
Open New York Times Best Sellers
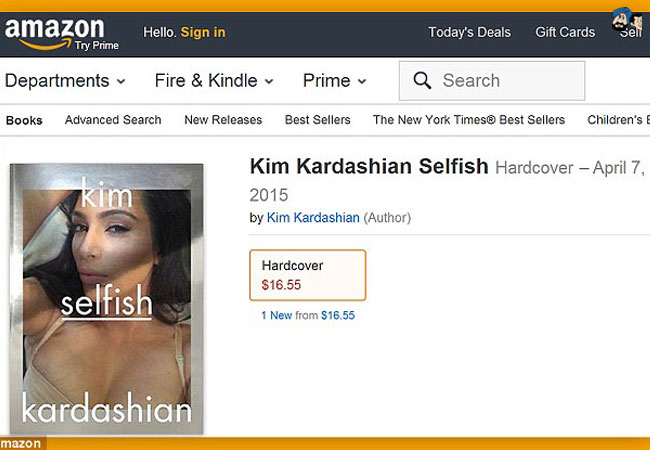coord(468,120)
